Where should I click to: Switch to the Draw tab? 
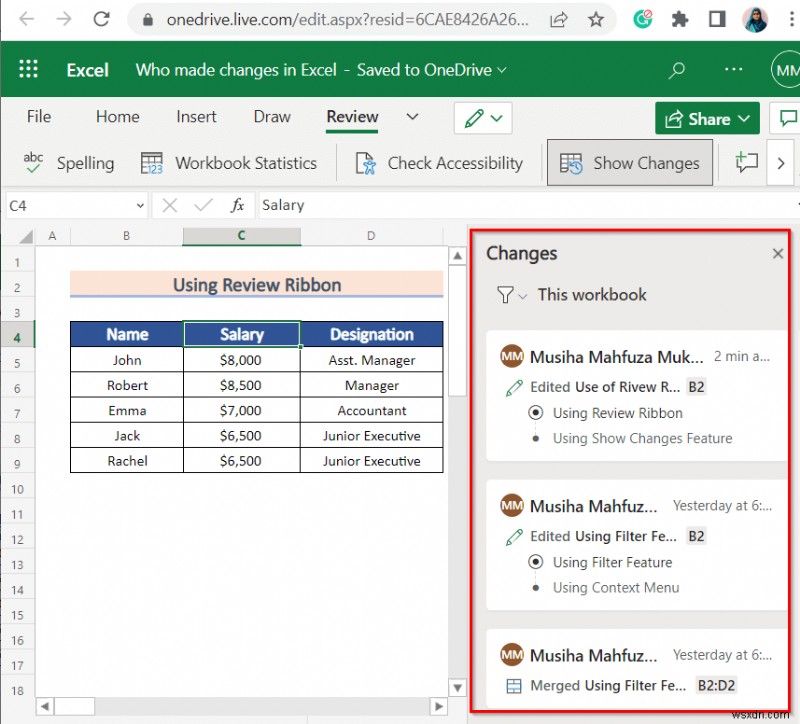point(271,117)
